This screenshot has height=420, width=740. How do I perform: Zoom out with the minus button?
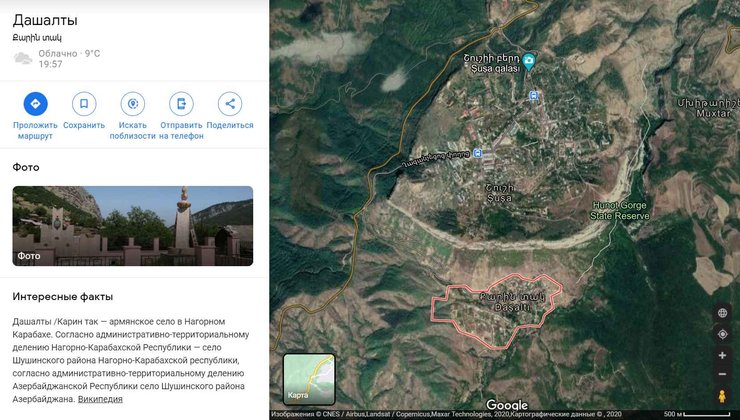pyautogui.click(x=722, y=375)
